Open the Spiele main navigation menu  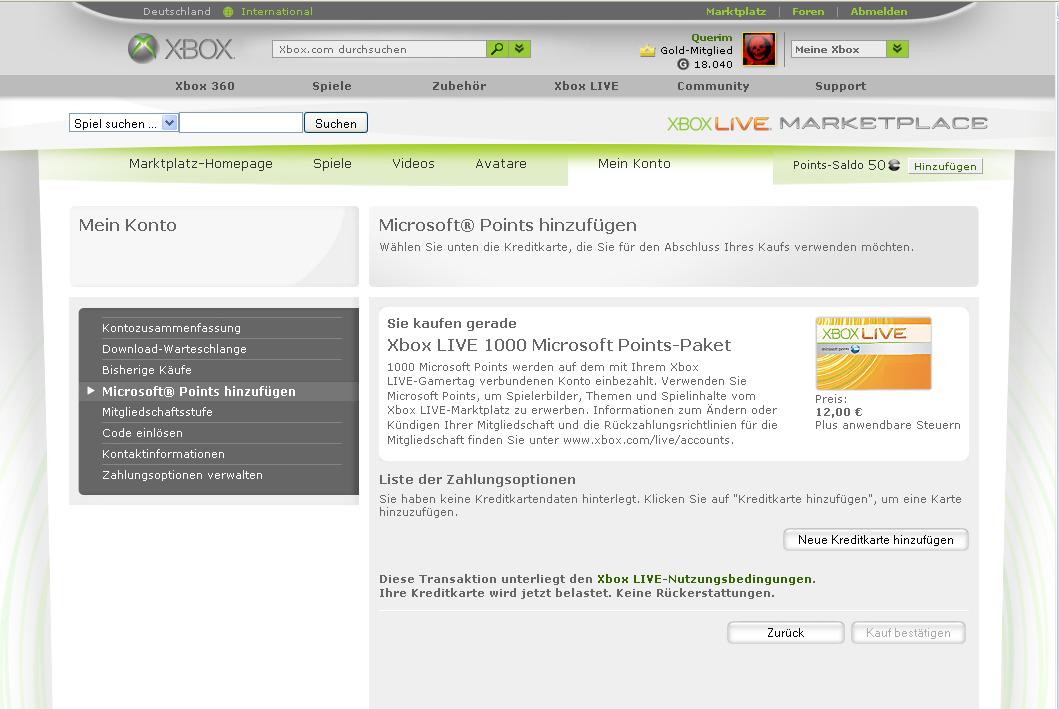pyautogui.click(x=332, y=86)
